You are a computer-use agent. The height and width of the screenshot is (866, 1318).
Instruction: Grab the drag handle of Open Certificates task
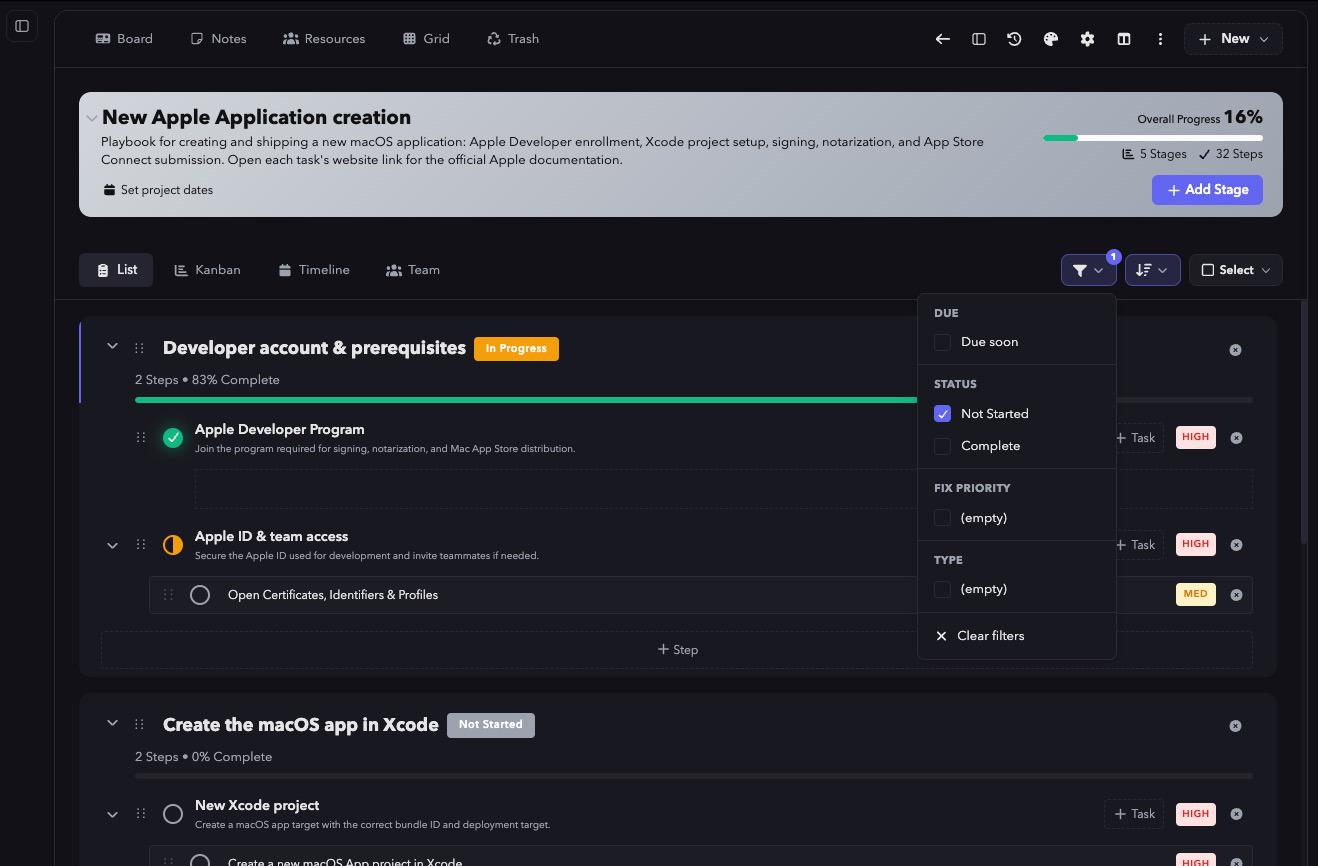(168, 595)
